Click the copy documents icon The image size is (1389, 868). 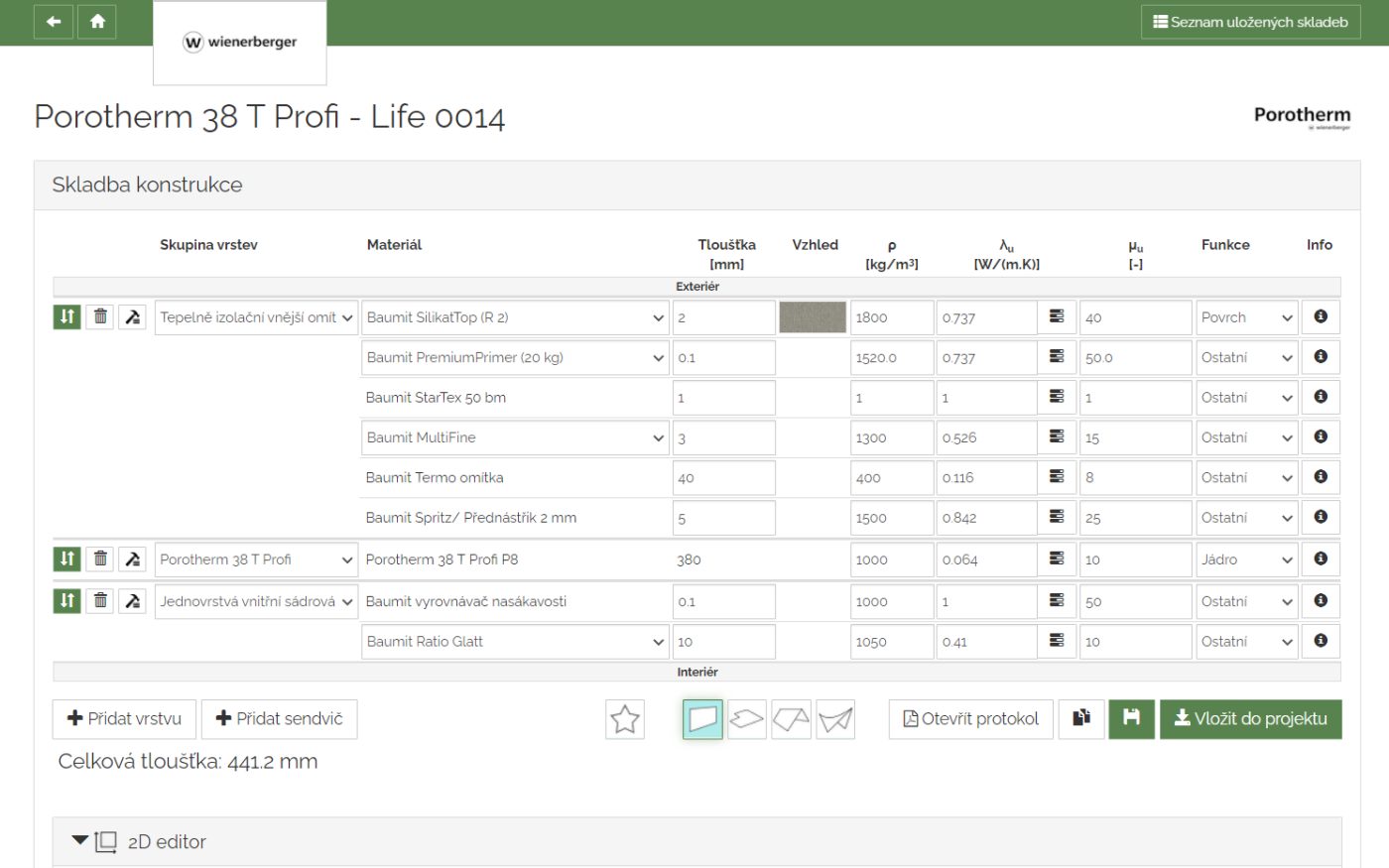click(x=1081, y=719)
